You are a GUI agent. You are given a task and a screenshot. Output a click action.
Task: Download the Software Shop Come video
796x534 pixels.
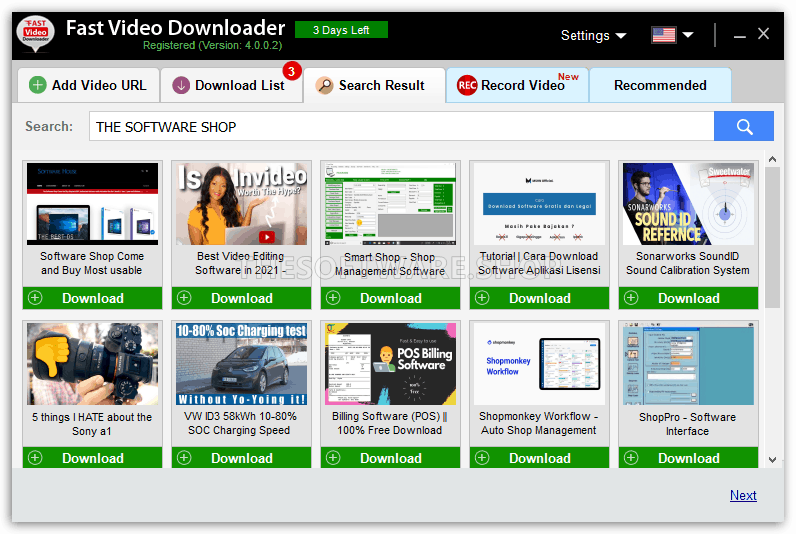click(92, 298)
